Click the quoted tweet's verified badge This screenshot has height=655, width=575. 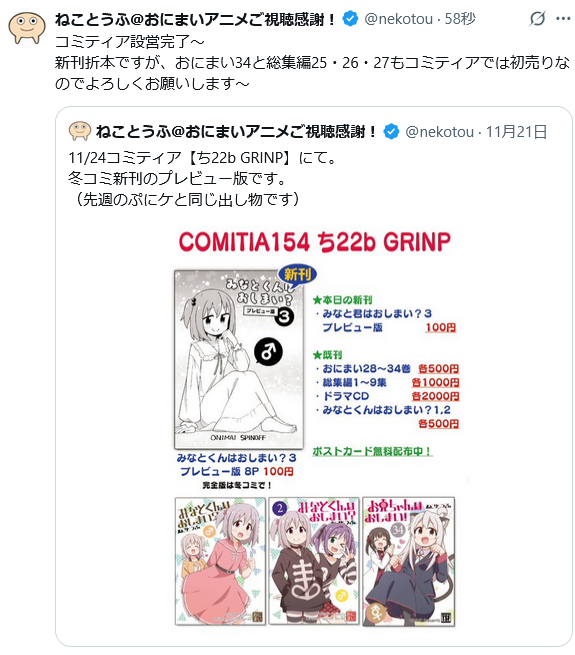point(391,132)
